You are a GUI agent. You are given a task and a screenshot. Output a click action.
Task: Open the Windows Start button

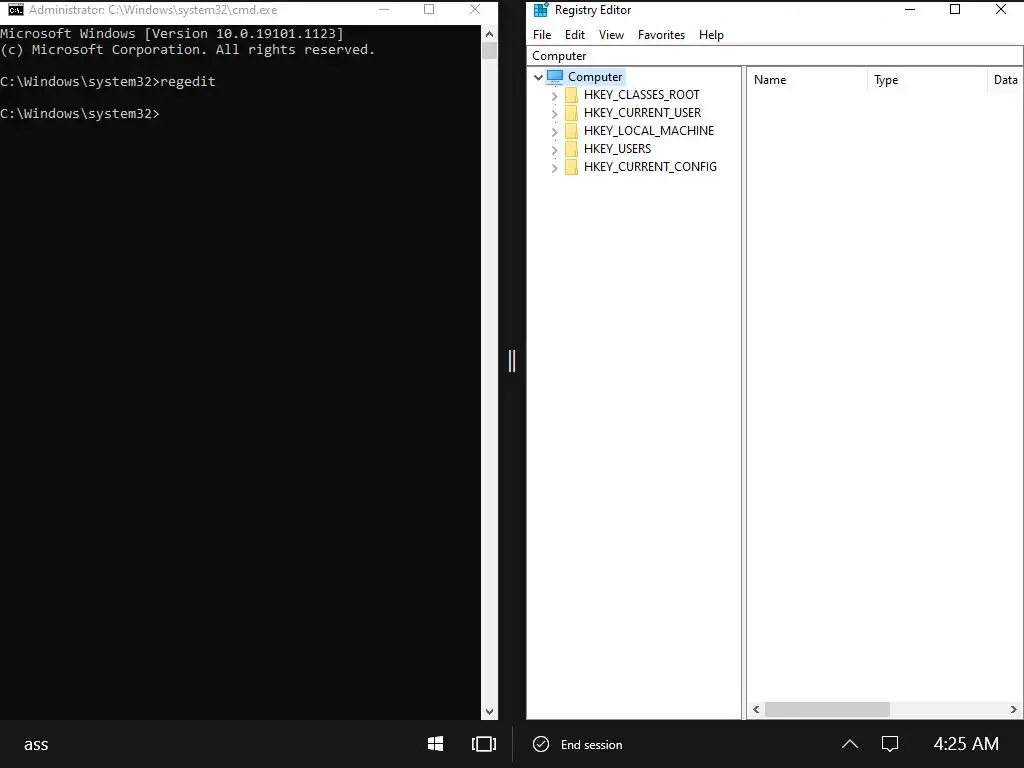pyautogui.click(x=436, y=744)
